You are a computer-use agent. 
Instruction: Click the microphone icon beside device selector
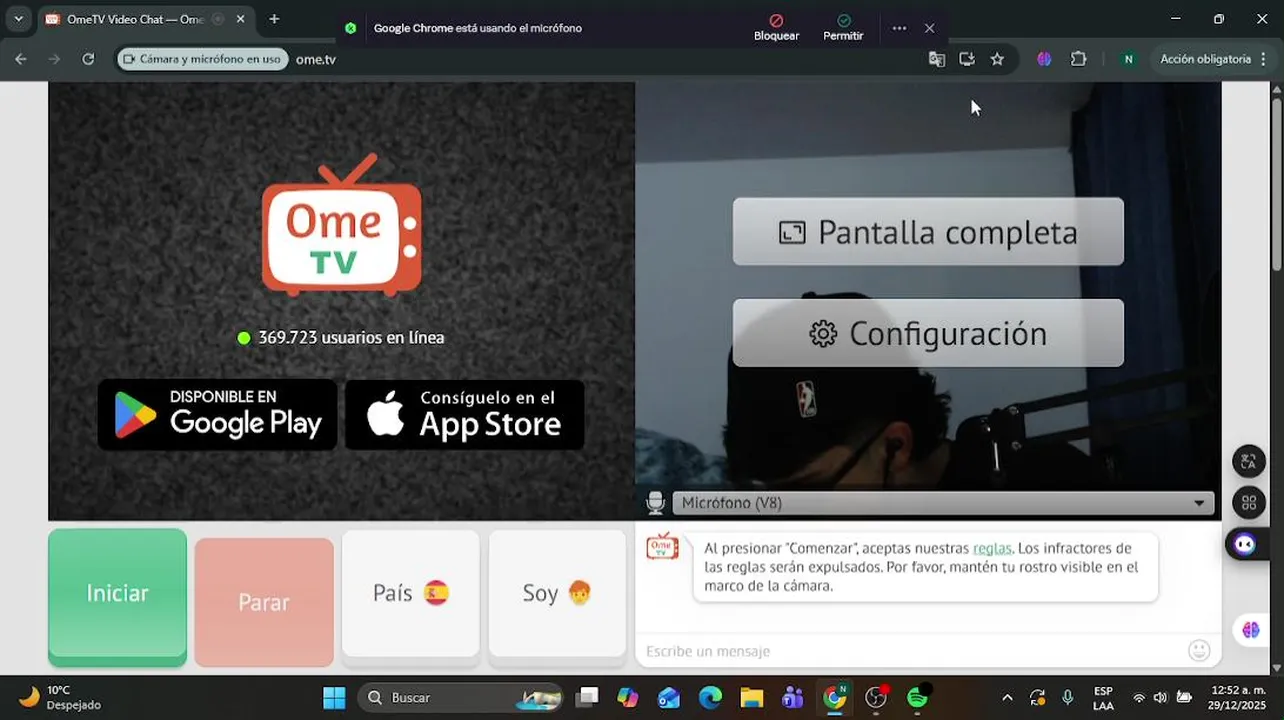point(656,503)
